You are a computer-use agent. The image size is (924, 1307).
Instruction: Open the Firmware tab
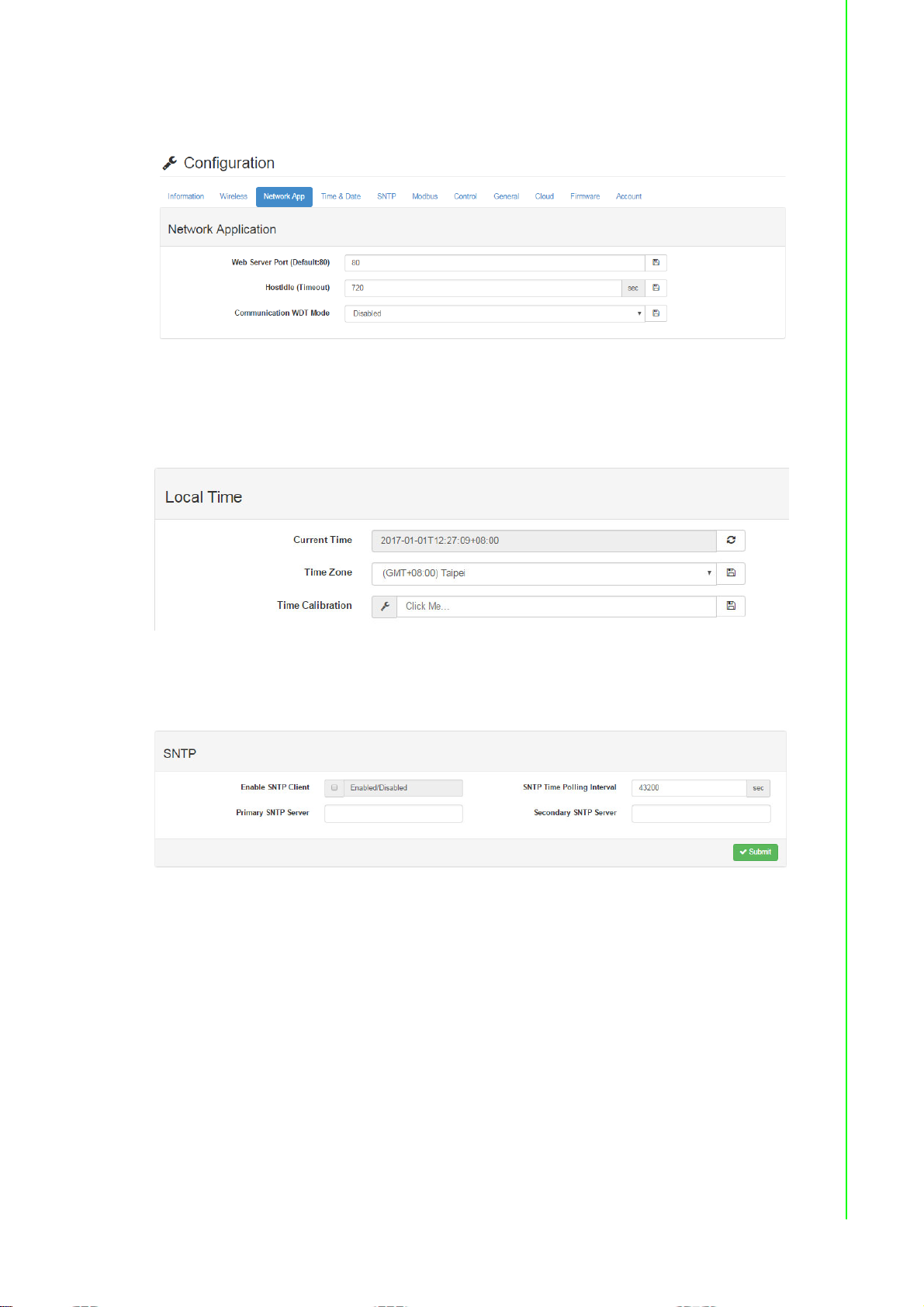[585, 197]
